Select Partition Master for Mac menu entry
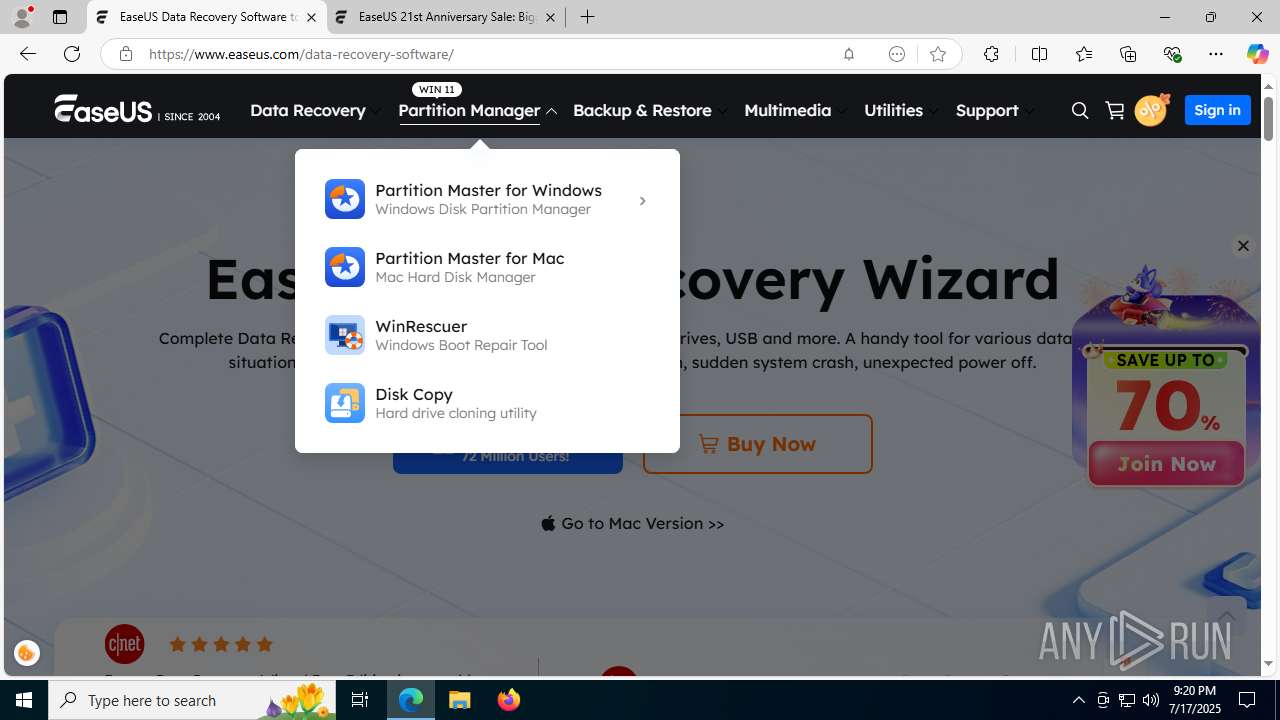The width and height of the screenshot is (1280, 720). click(487, 267)
